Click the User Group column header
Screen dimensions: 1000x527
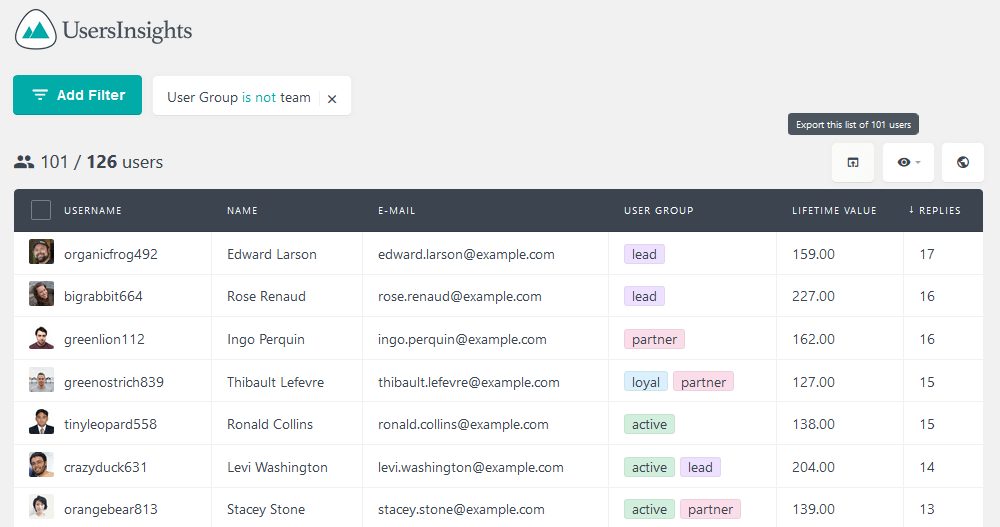(658, 210)
